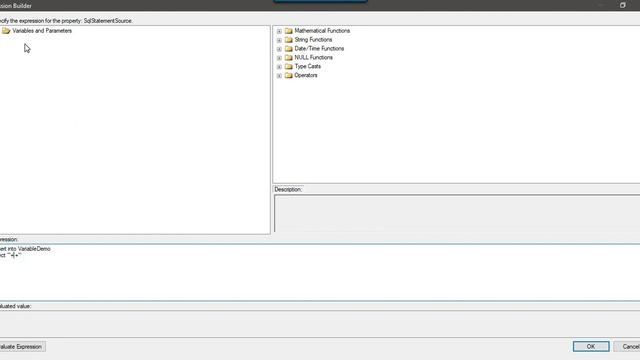Select Operators label

[x=306, y=76]
